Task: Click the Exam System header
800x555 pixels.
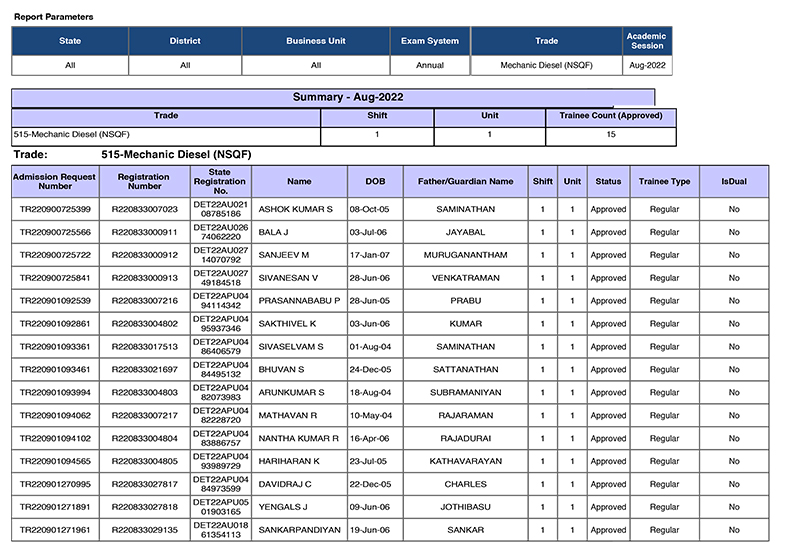Action: click(x=430, y=41)
